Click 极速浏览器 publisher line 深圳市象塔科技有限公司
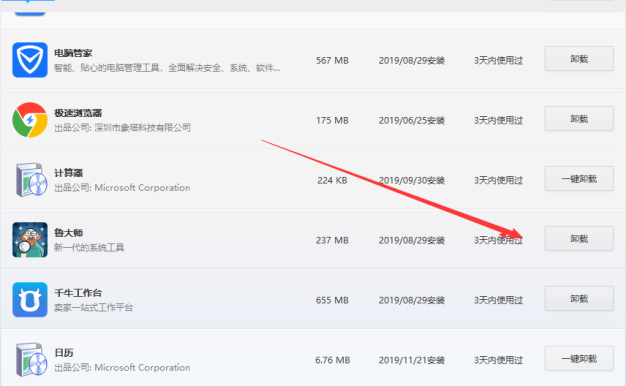The image size is (626, 386). (123, 128)
